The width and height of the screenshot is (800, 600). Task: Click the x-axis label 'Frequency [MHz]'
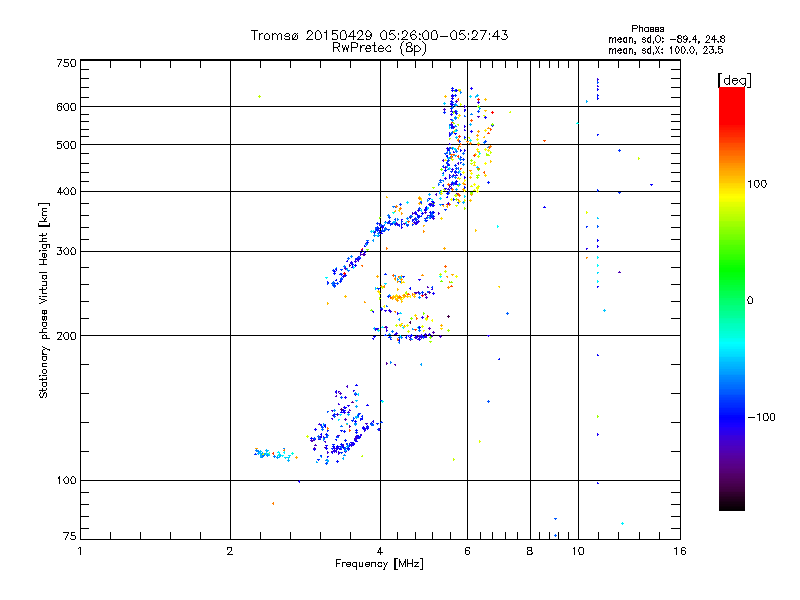coord(379,564)
